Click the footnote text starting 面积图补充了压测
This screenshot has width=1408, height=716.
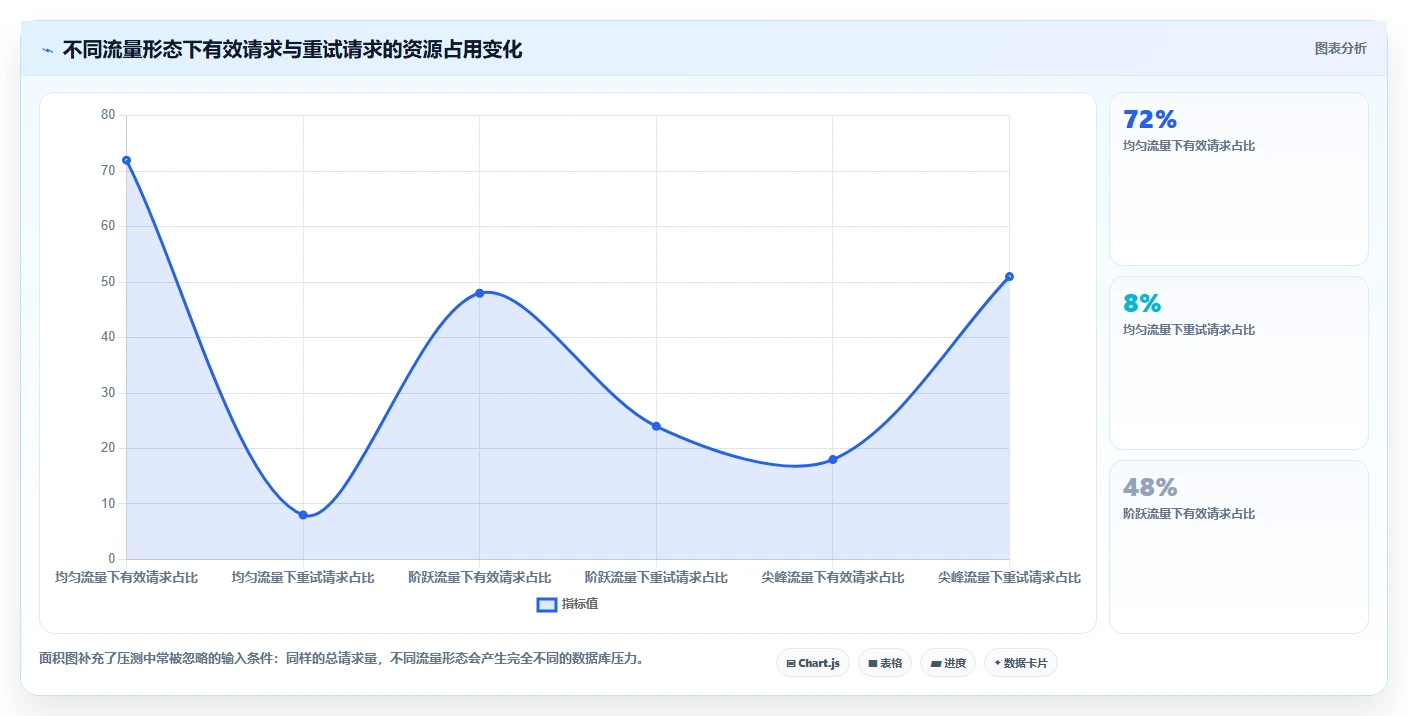click(345, 659)
